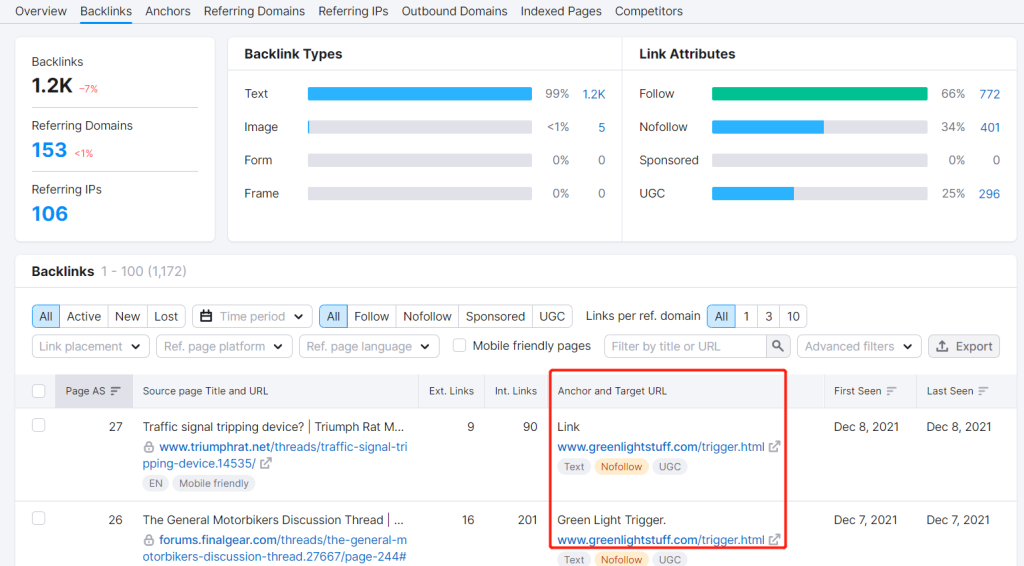The width and height of the screenshot is (1024, 566).
Task: Click the Filter by title or URL field
Action: tap(685, 346)
